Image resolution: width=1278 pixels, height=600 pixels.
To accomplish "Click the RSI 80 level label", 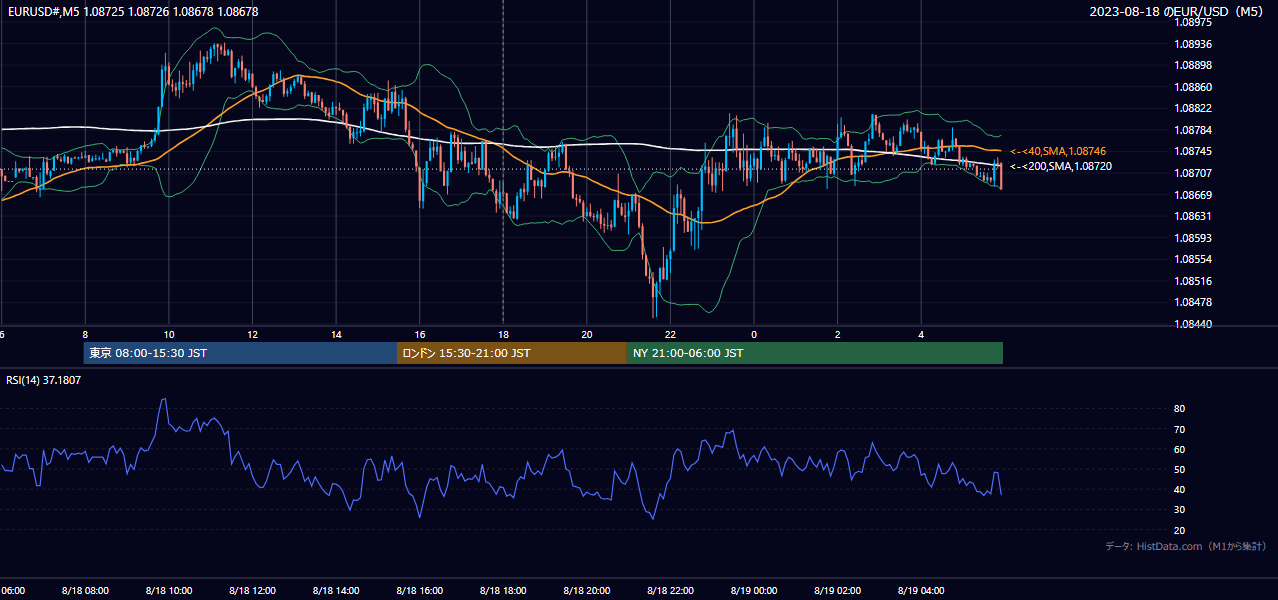I will pyautogui.click(x=1179, y=409).
